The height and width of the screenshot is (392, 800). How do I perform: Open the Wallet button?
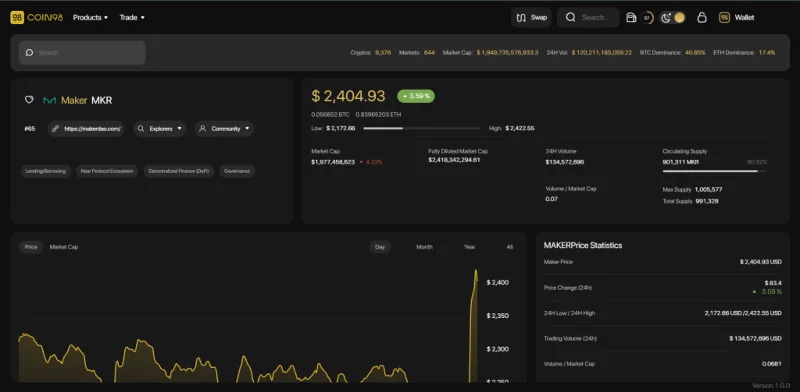pos(736,17)
